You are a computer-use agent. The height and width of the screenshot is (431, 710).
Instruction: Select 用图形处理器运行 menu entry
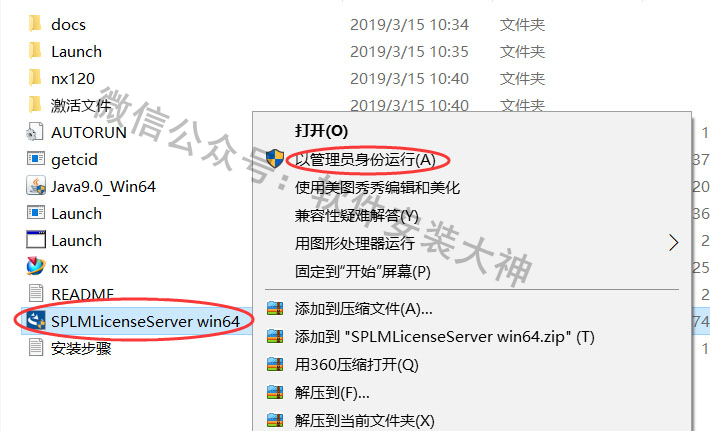pyautogui.click(x=355, y=244)
